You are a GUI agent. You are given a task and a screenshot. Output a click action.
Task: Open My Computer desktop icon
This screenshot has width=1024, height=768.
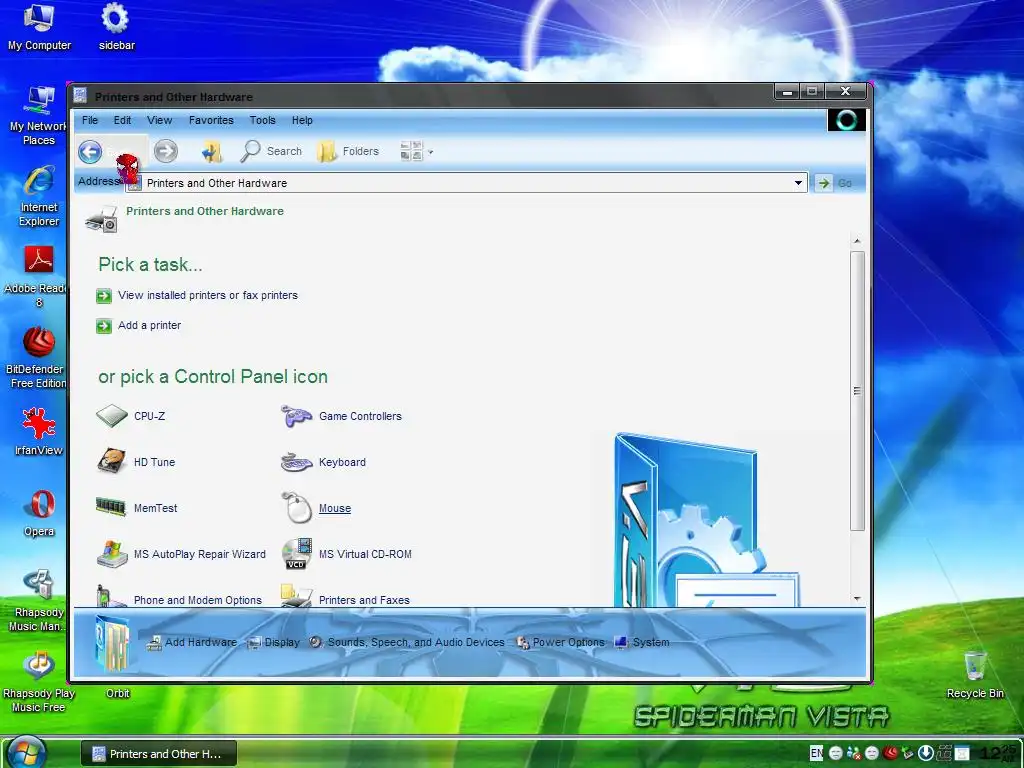pos(39,27)
